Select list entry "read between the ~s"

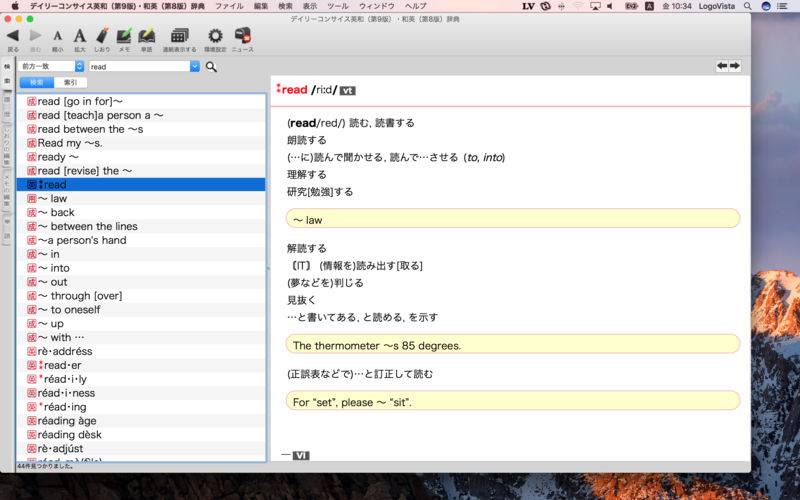coord(141,129)
